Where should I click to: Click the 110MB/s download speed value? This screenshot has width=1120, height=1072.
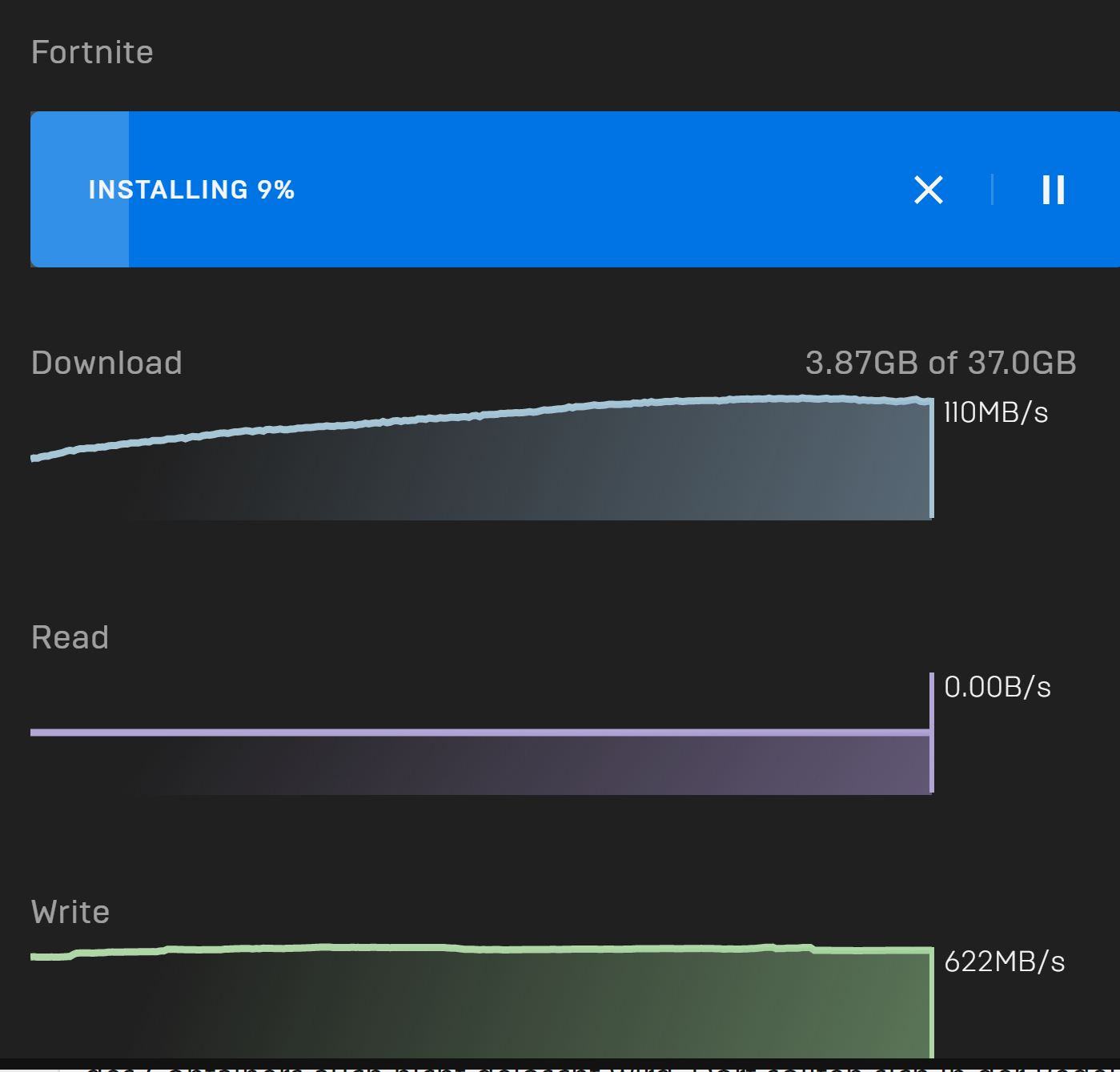point(996,412)
